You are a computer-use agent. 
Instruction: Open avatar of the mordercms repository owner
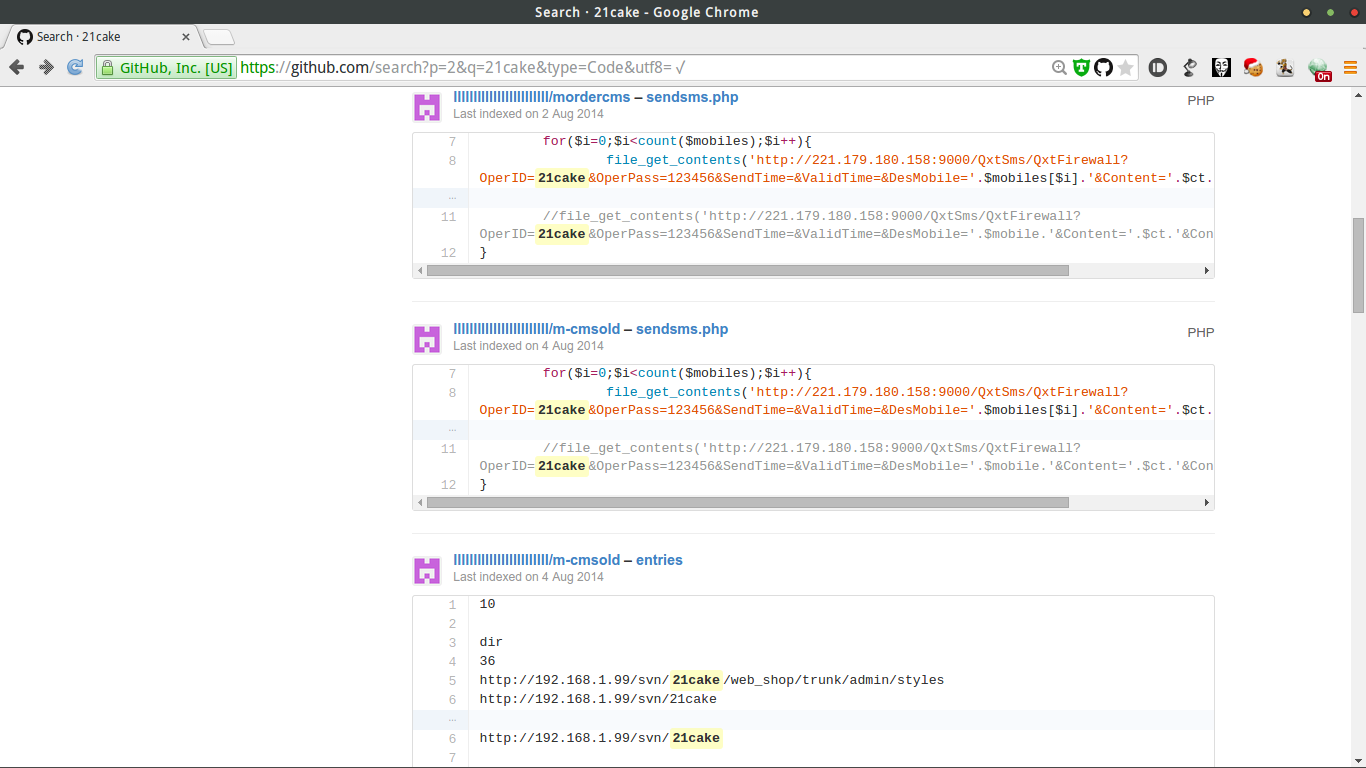point(427,107)
